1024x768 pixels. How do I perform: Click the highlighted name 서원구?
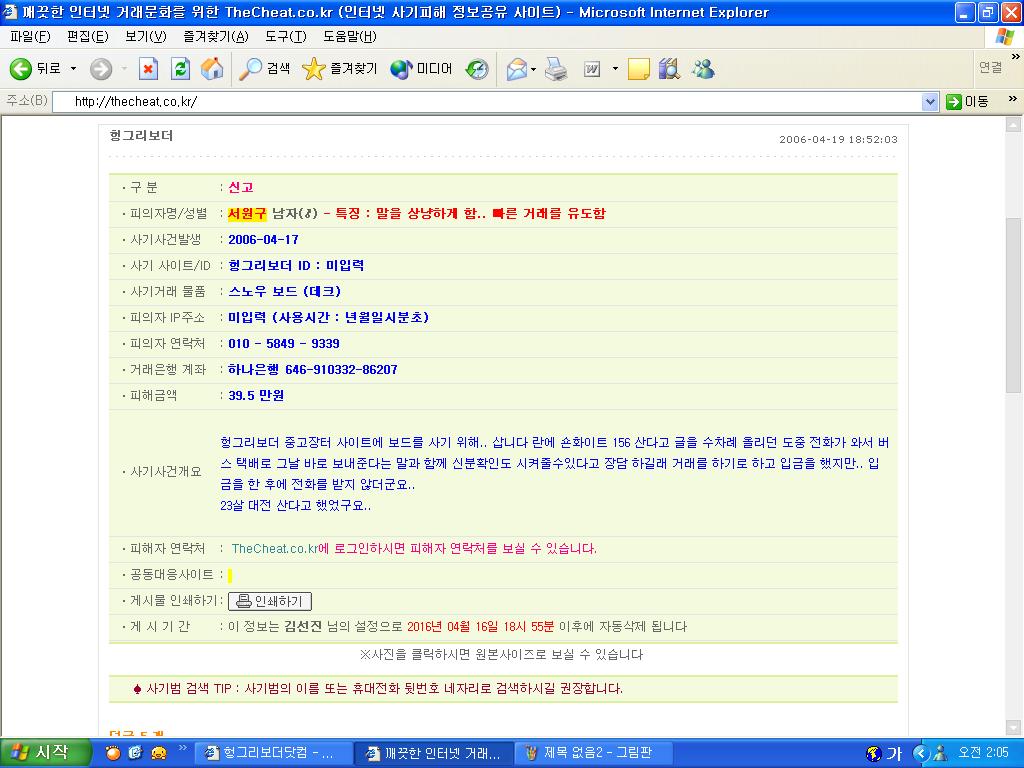pos(247,214)
